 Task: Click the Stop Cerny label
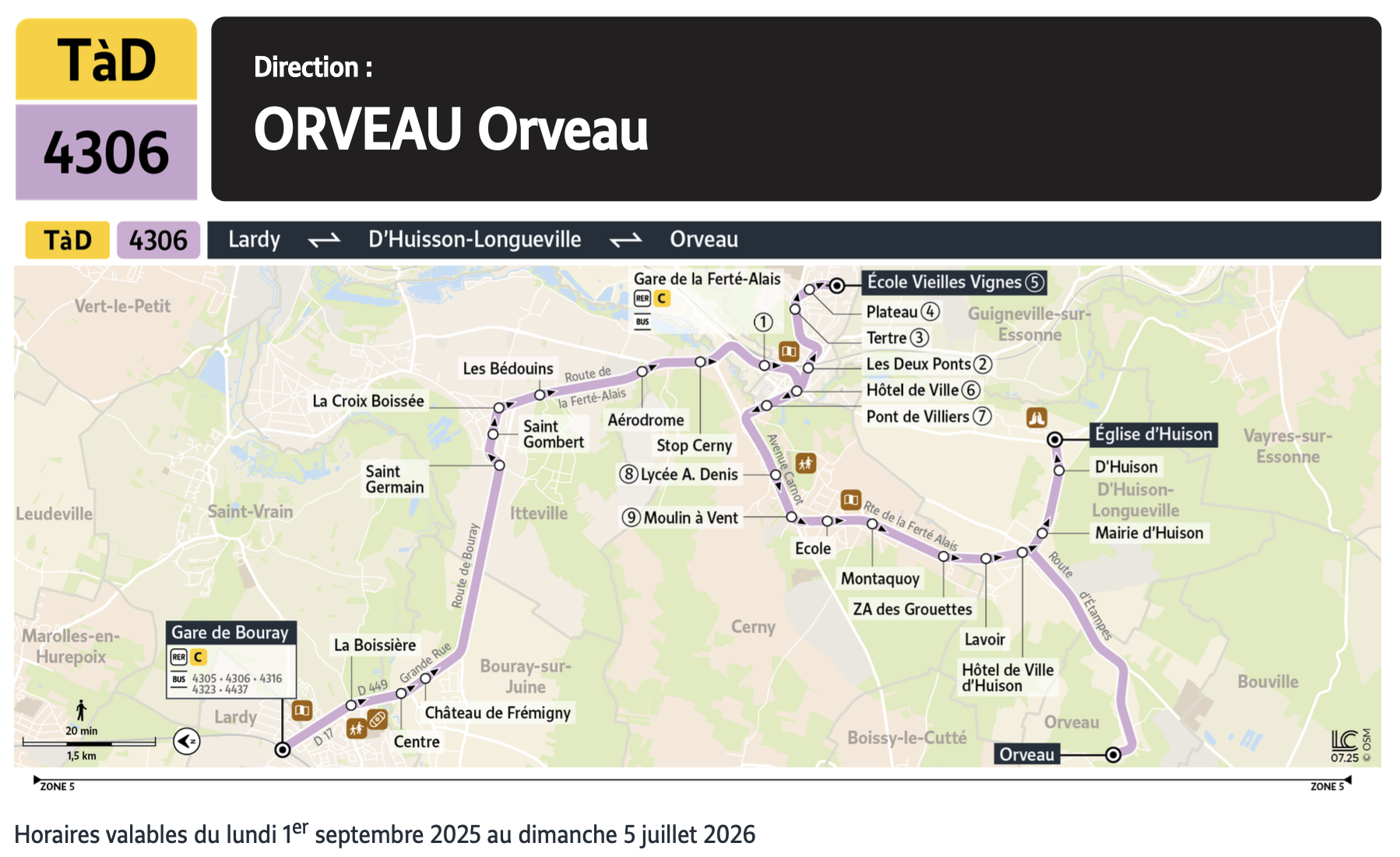pyautogui.click(x=694, y=446)
